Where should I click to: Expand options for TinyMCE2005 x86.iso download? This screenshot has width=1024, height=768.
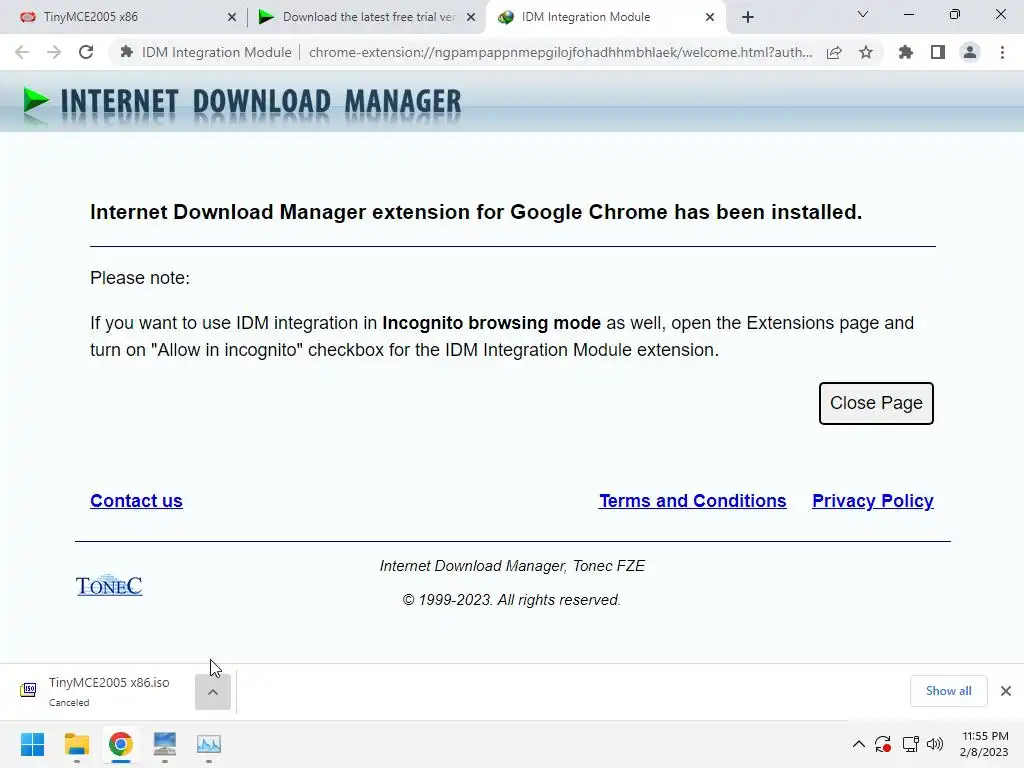click(213, 692)
